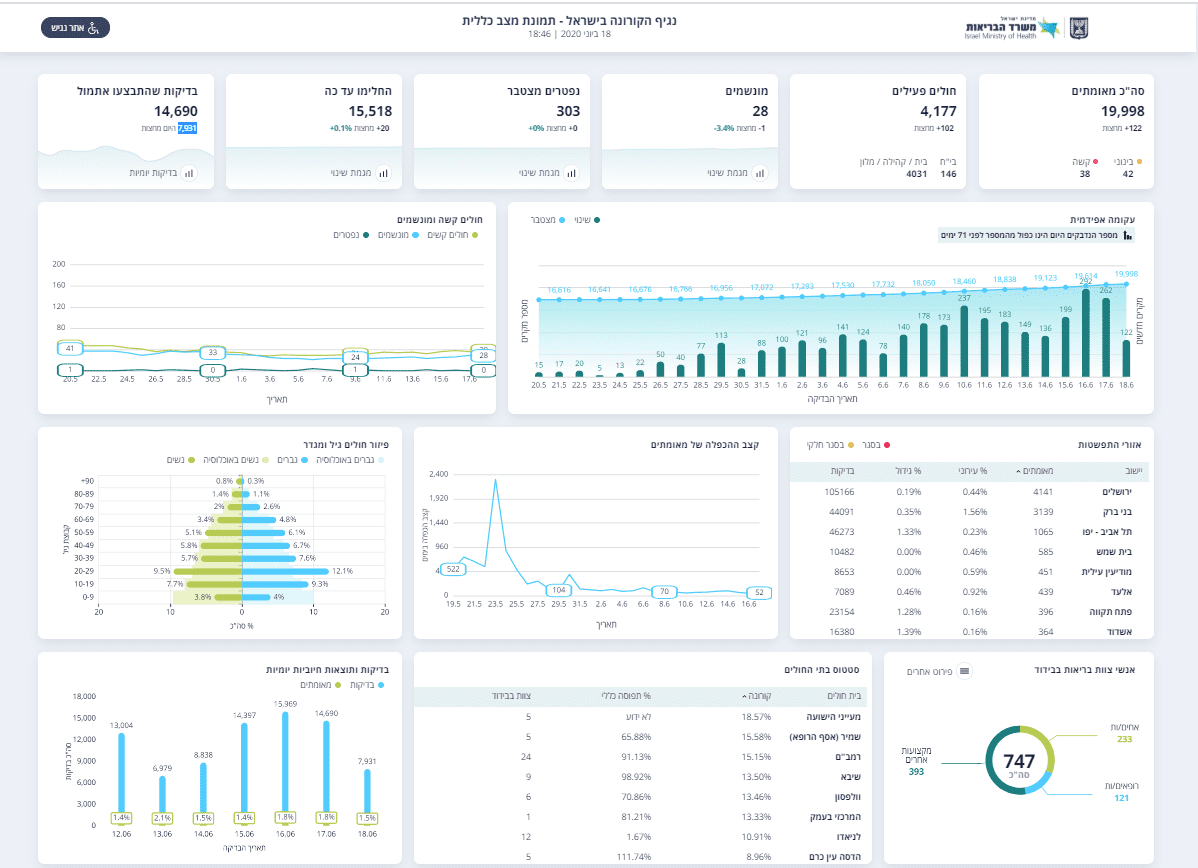
Task: Select the 'בית שמש' locality row
Action: click(972, 552)
